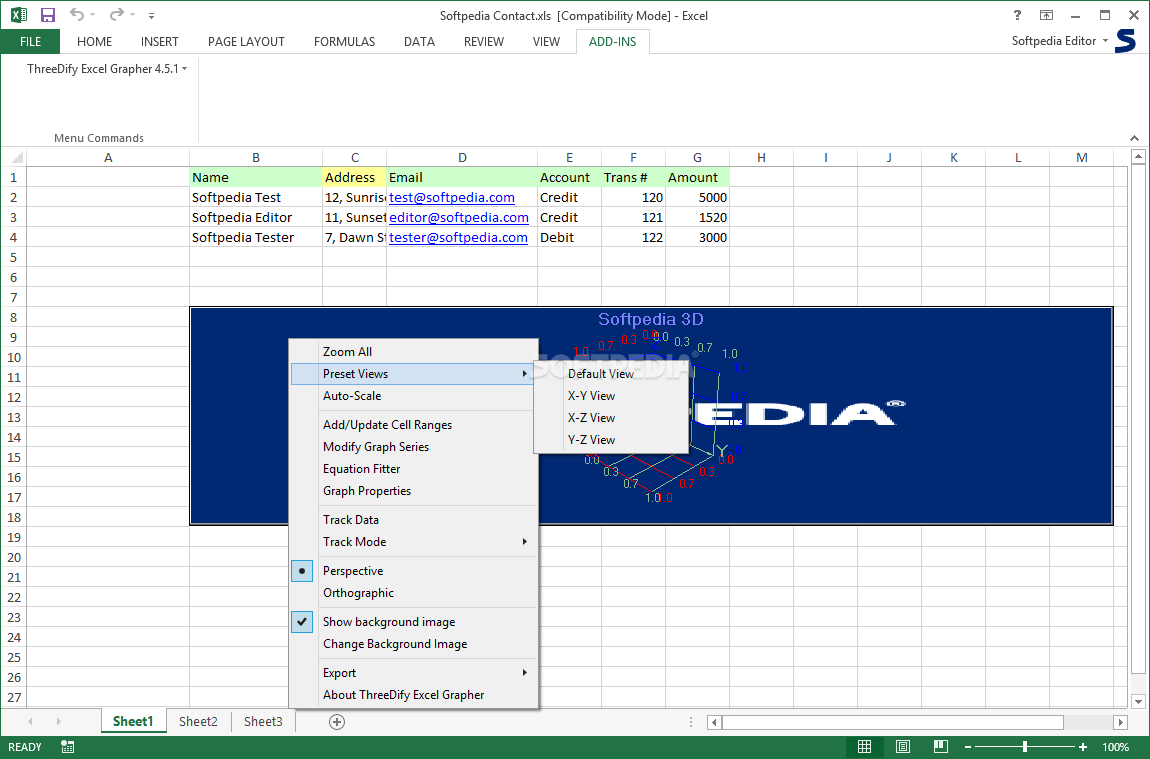Collapse the ribbon with the chevron
The height and width of the screenshot is (759, 1150).
point(1135,138)
